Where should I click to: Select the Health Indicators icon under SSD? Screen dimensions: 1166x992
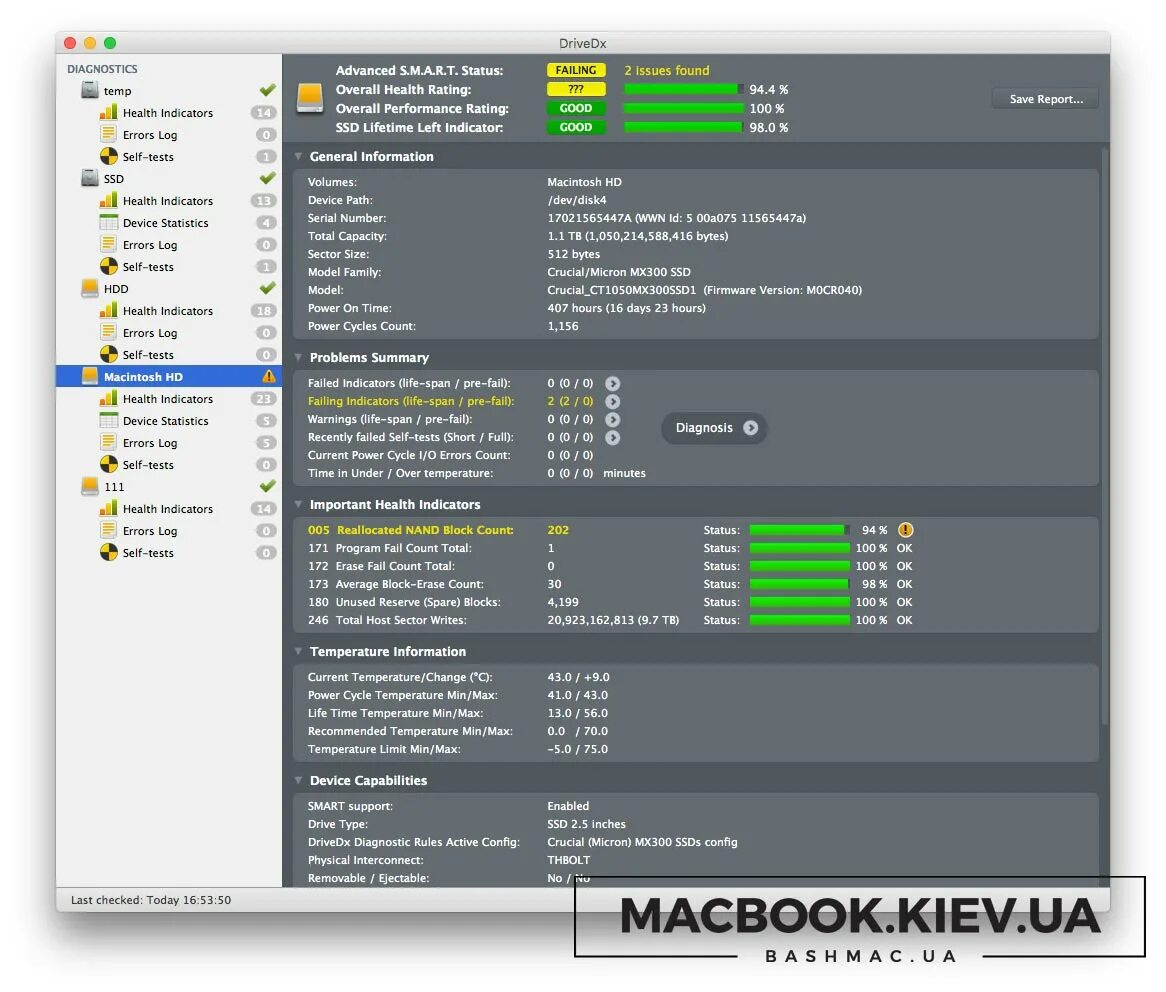point(107,200)
